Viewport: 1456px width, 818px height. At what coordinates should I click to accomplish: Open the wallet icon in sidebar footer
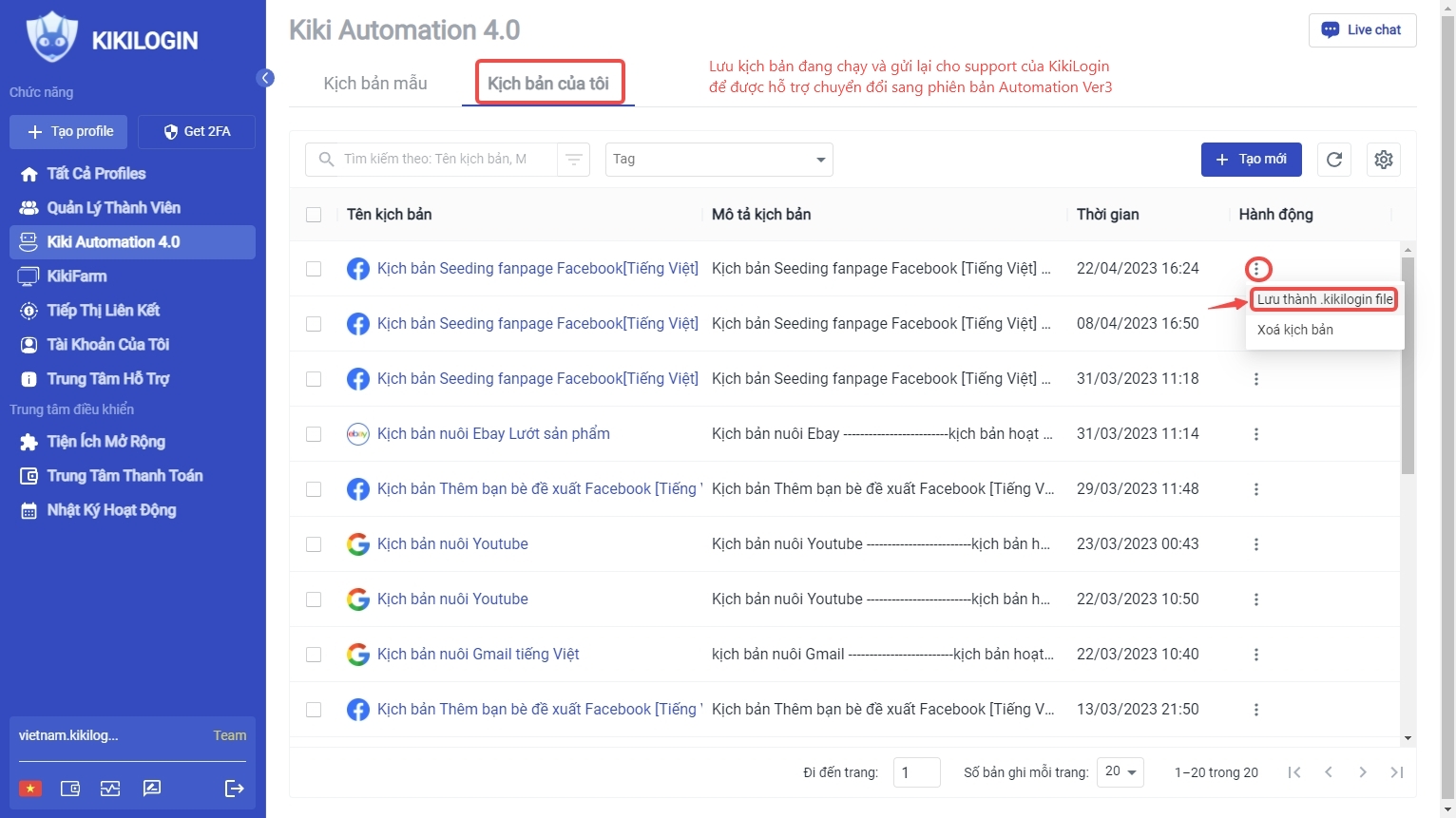coord(70,789)
